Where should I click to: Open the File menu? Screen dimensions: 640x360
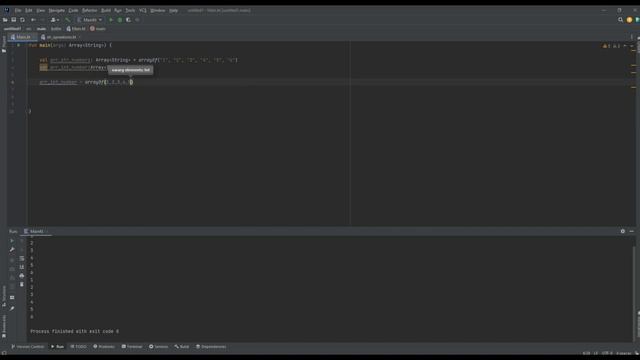pyautogui.click(x=18, y=10)
